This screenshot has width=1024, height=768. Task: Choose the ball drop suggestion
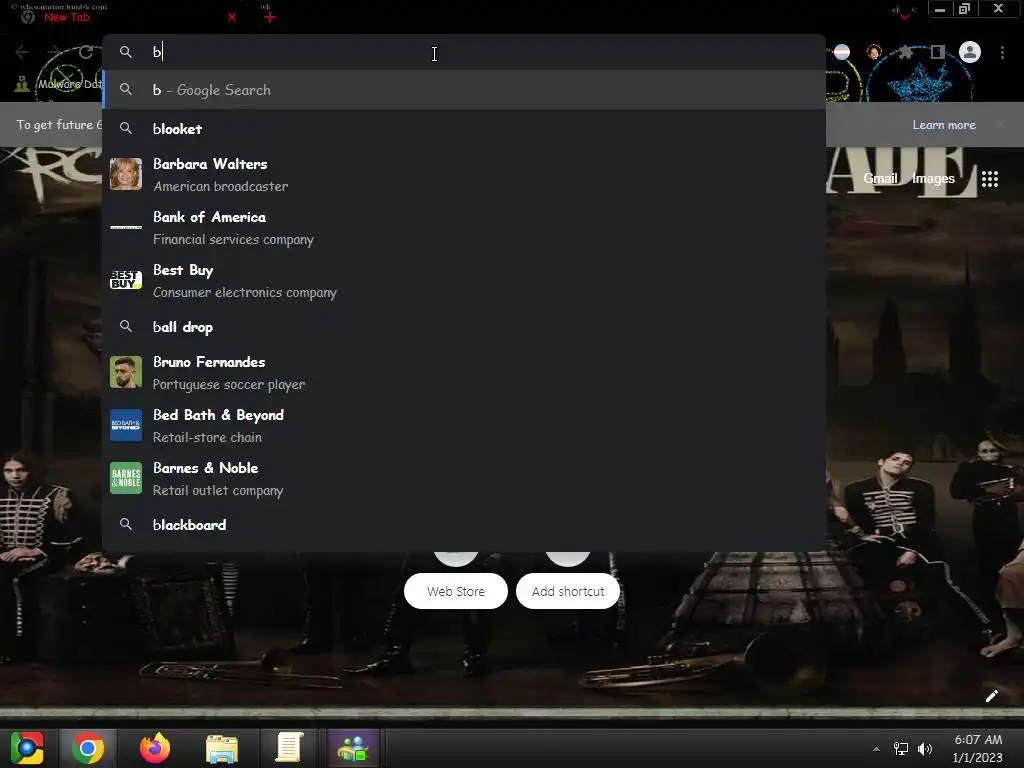(x=464, y=327)
